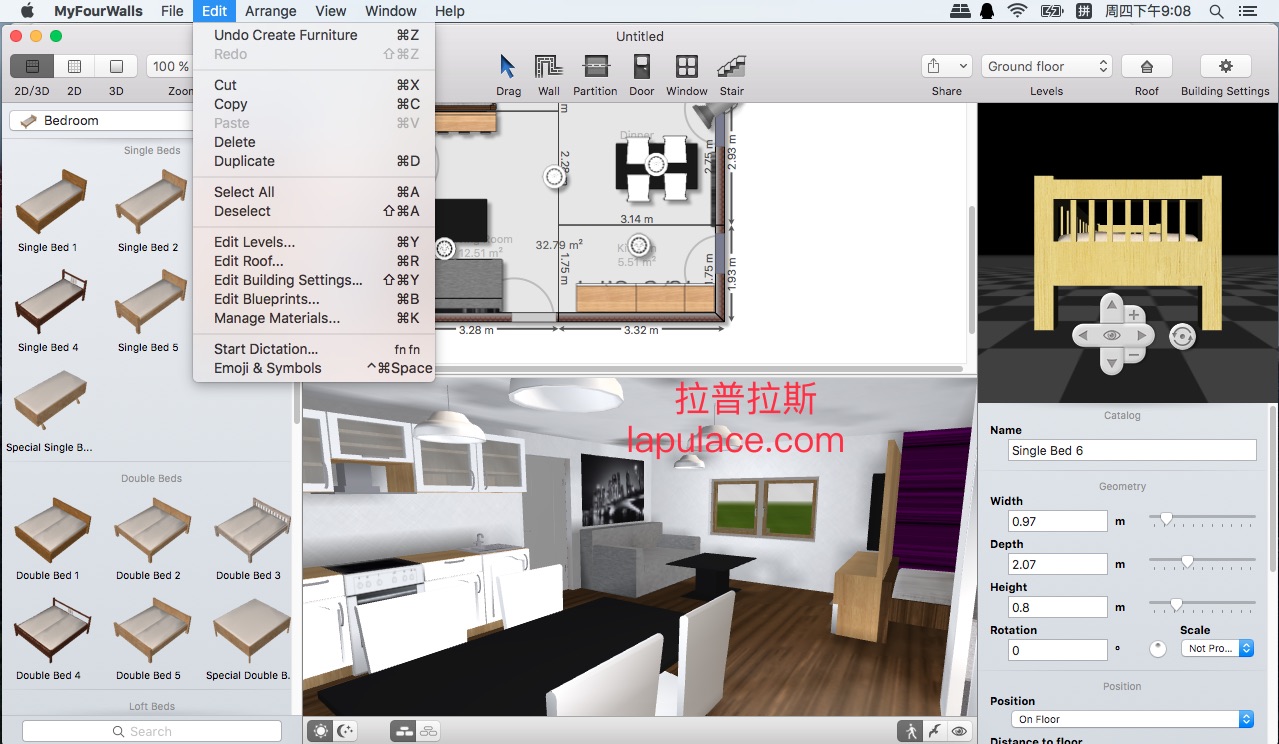The width and height of the screenshot is (1279, 744).
Task: Click the dining table in floor plan
Action: (656, 166)
